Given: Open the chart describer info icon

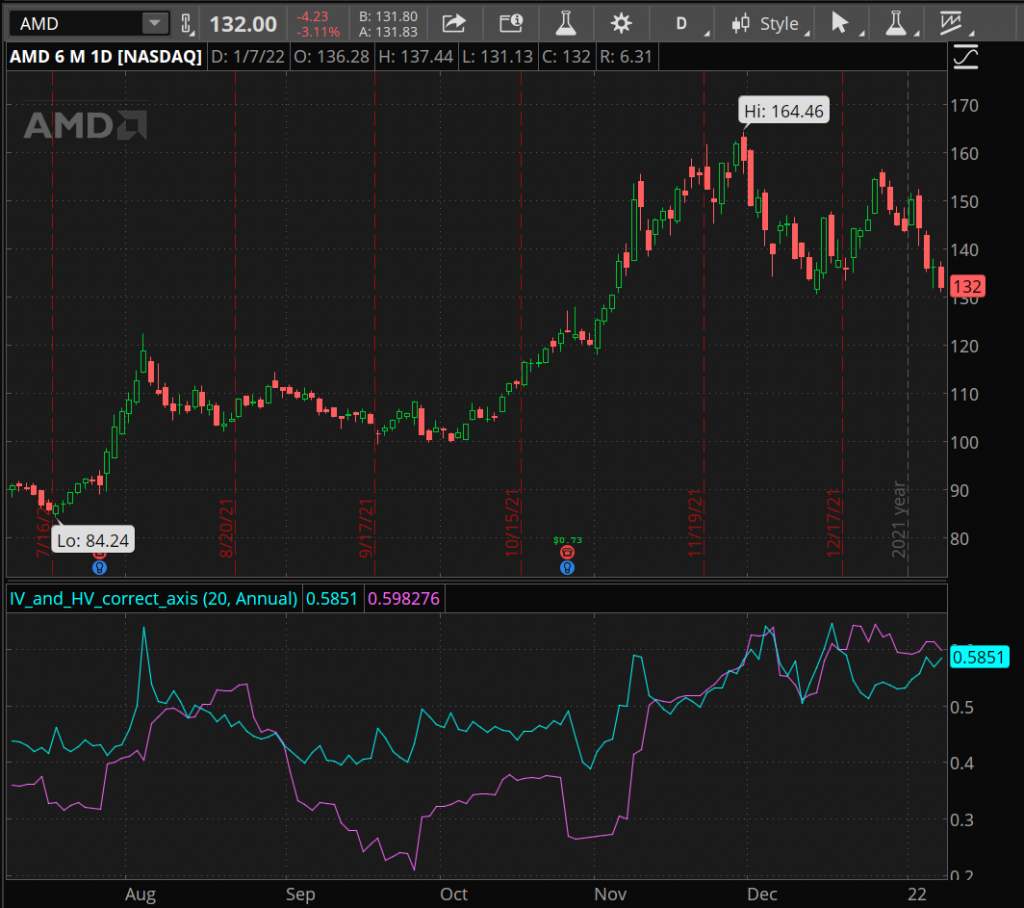Looking at the screenshot, I should pos(511,24).
